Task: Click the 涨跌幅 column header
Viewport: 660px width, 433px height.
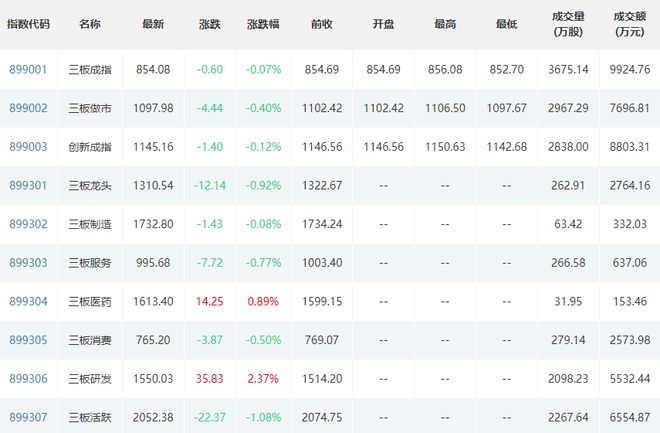Action: tap(263, 24)
